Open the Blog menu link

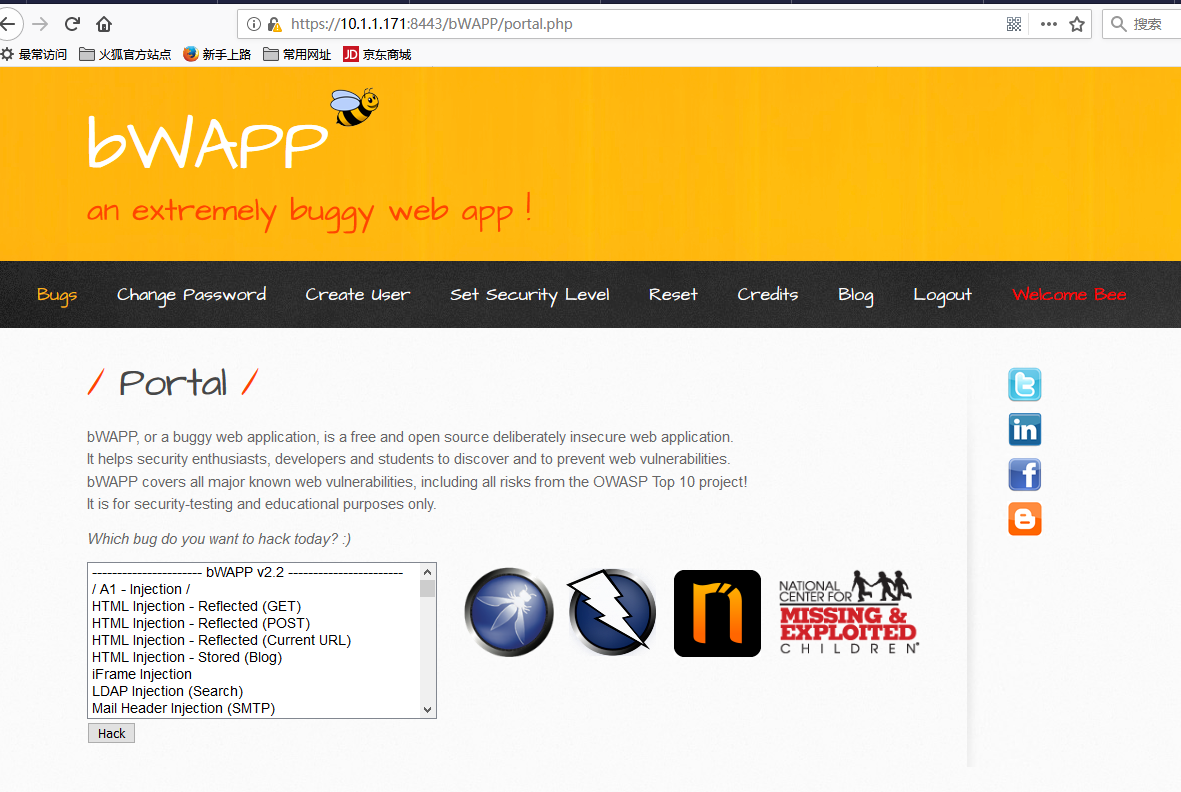(856, 295)
